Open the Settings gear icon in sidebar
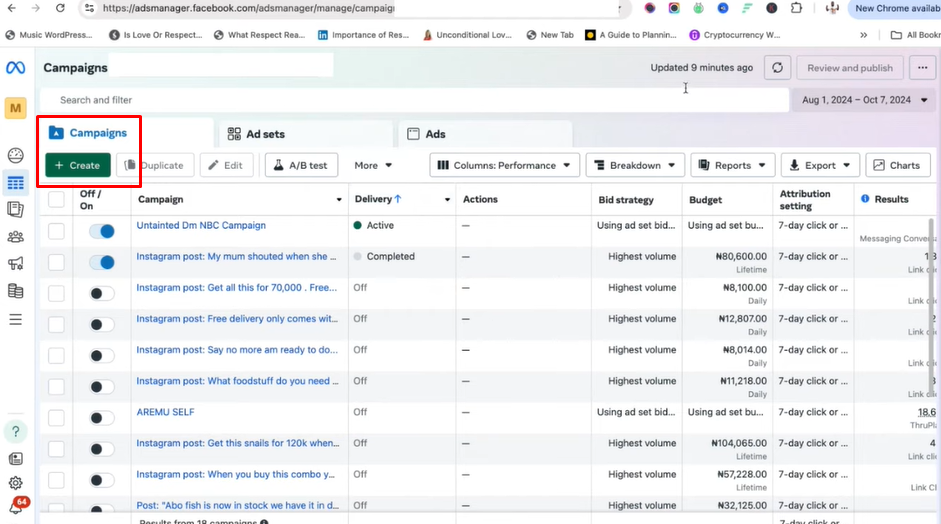The height and width of the screenshot is (524, 941). [15, 483]
